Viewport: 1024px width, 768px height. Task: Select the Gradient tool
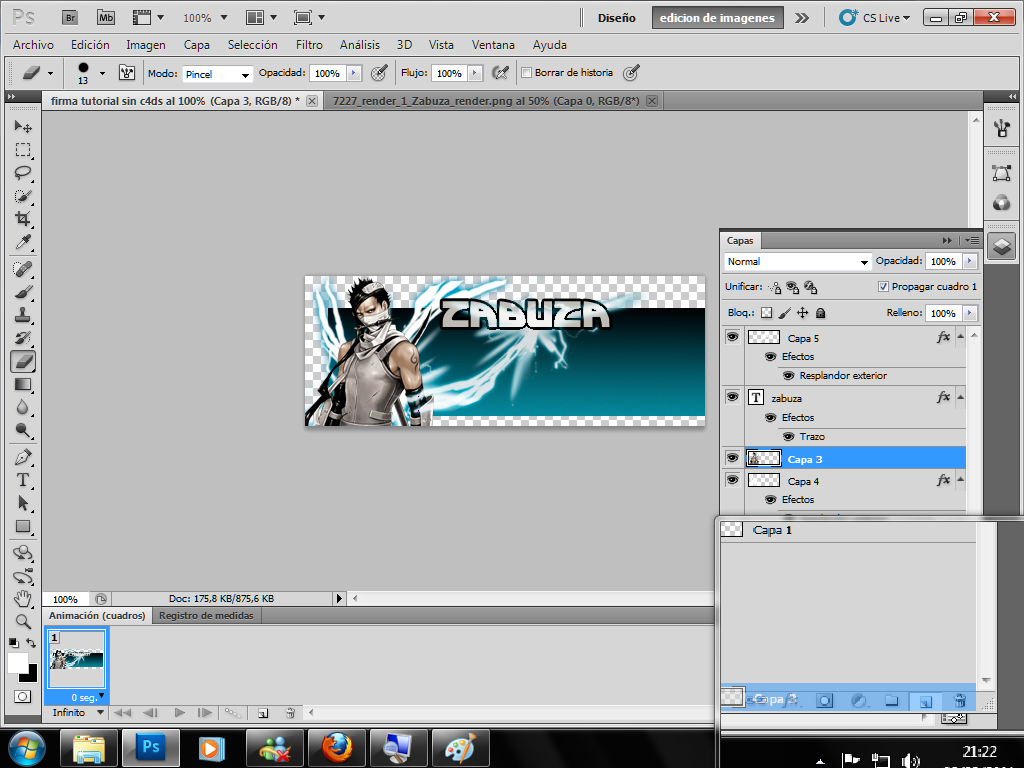tap(23, 384)
